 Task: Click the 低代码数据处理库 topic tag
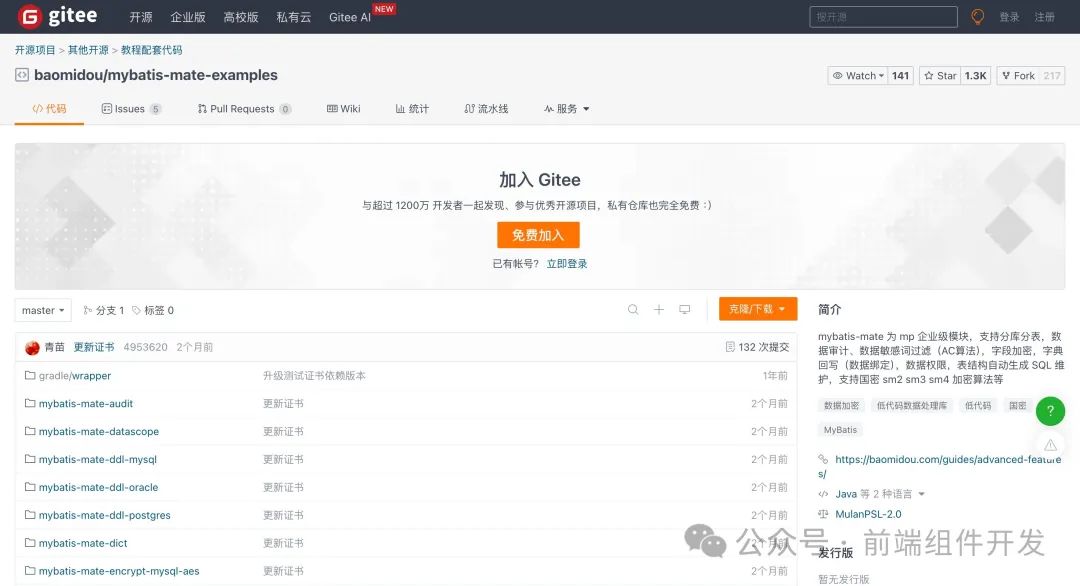[x=912, y=406]
